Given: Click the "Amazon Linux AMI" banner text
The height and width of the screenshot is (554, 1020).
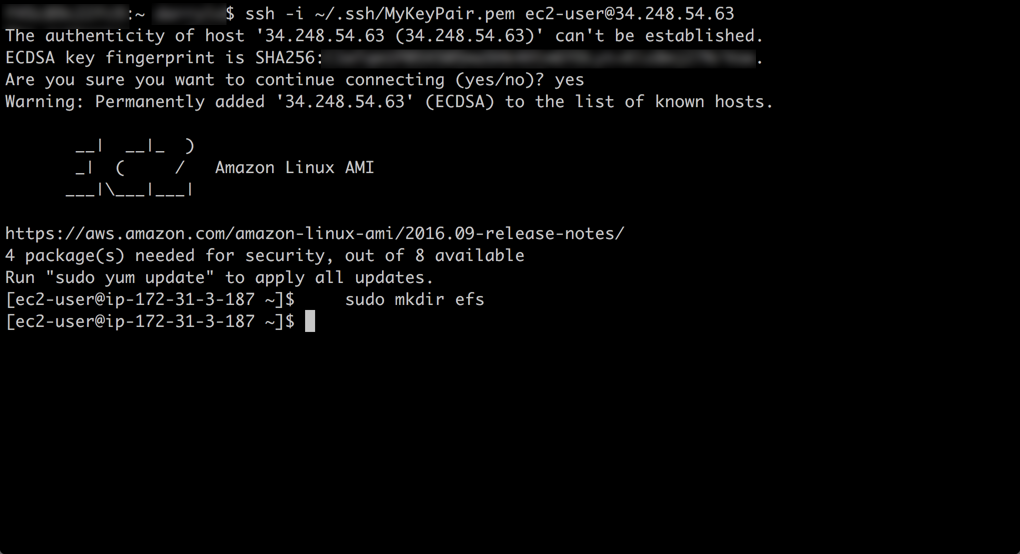Looking at the screenshot, I should coord(294,168).
